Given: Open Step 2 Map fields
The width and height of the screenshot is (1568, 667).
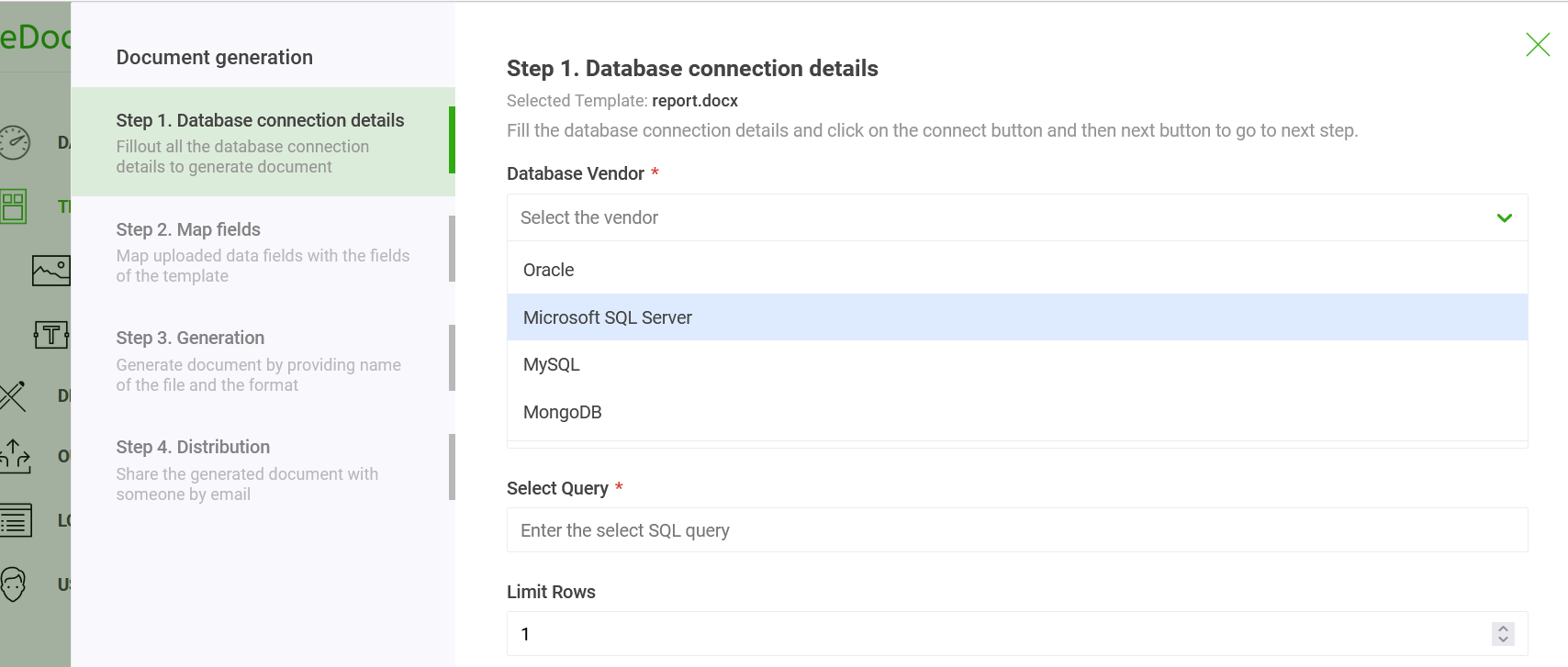Looking at the screenshot, I should click(x=263, y=251).
